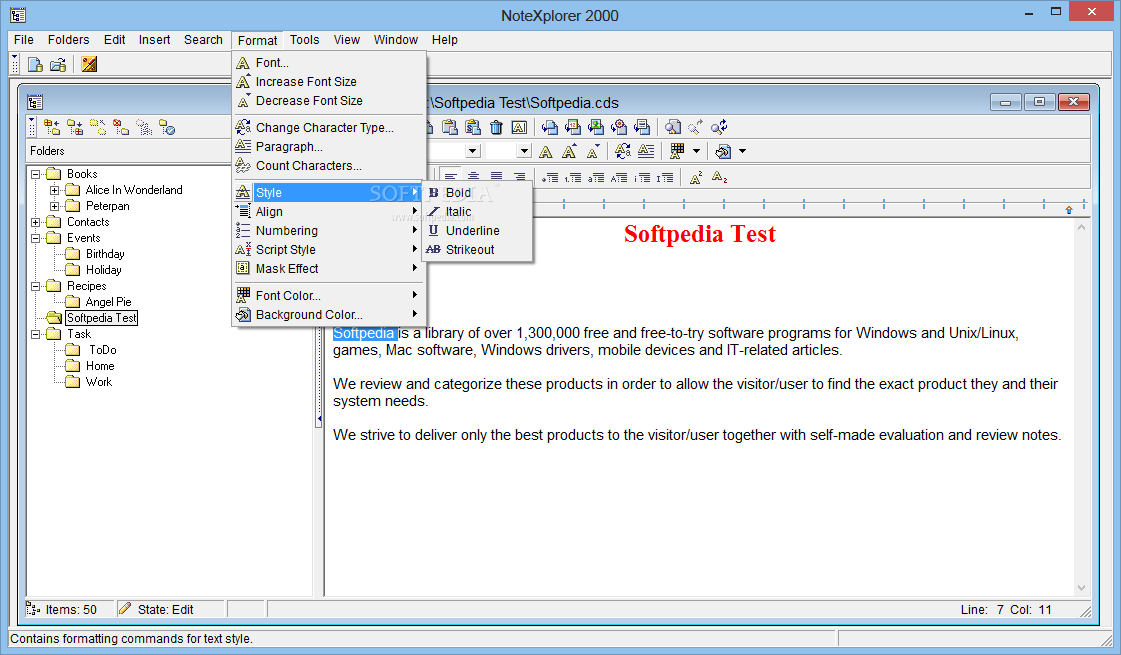Click the trash delete icon
This screenshot has width=1121, height=655.
pyautogui.click(x=496, y=127)
